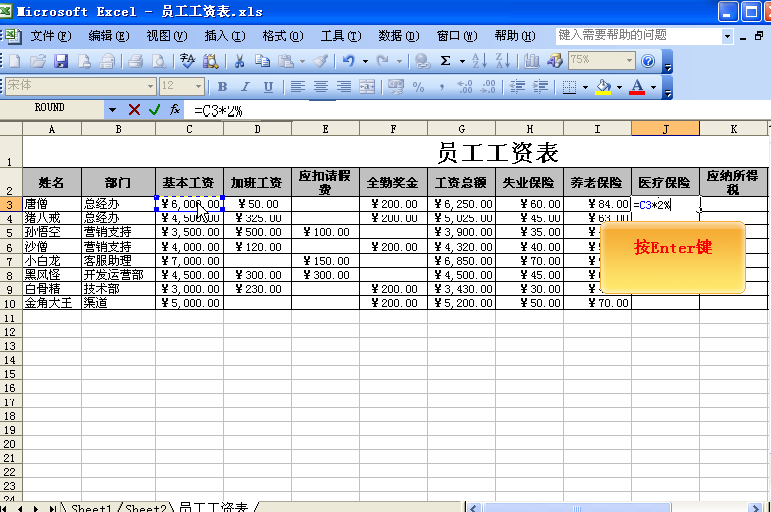Viewport: 771px width, 512px height.
Task: Run the spelling check tool
Action: pyautogui.click(x=187, y=61)
